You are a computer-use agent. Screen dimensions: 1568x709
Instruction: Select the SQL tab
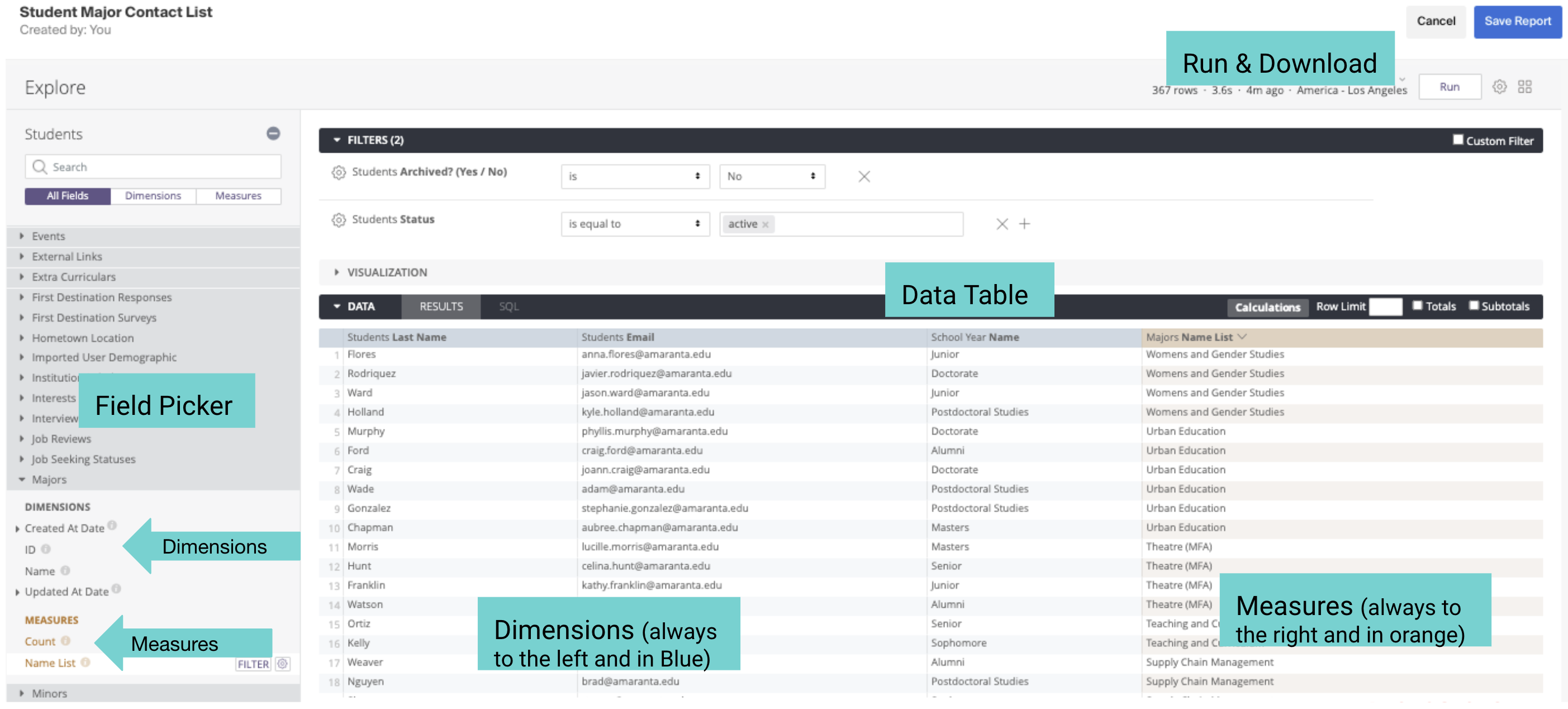[x=509, y=306]
